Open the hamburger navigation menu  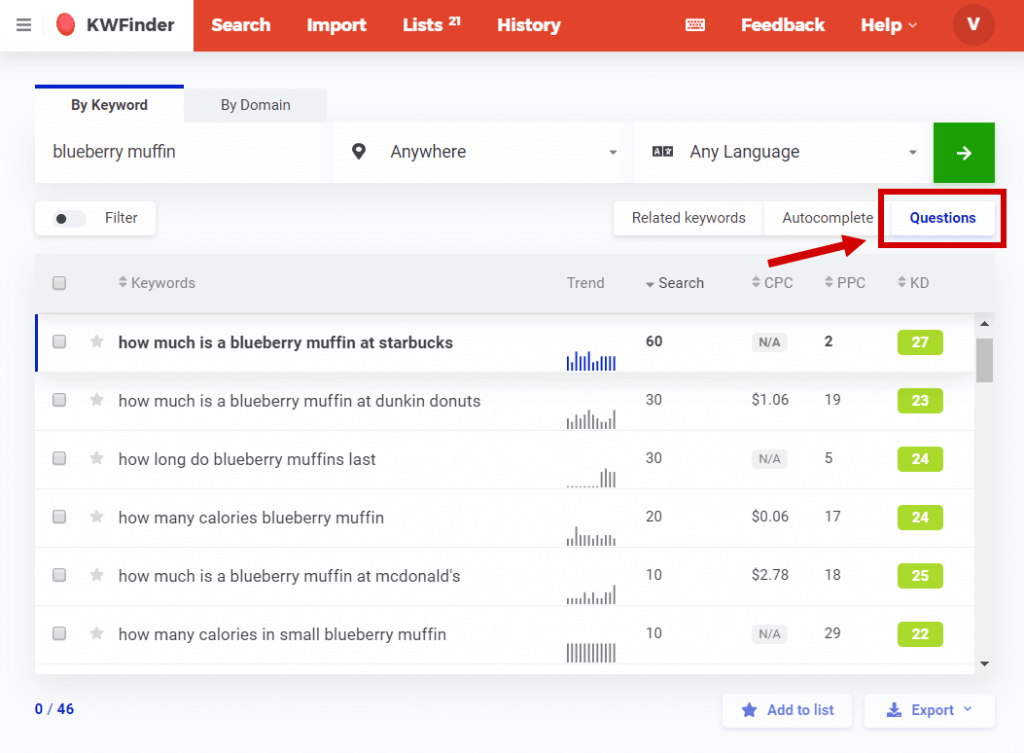[x=24, y=25]
